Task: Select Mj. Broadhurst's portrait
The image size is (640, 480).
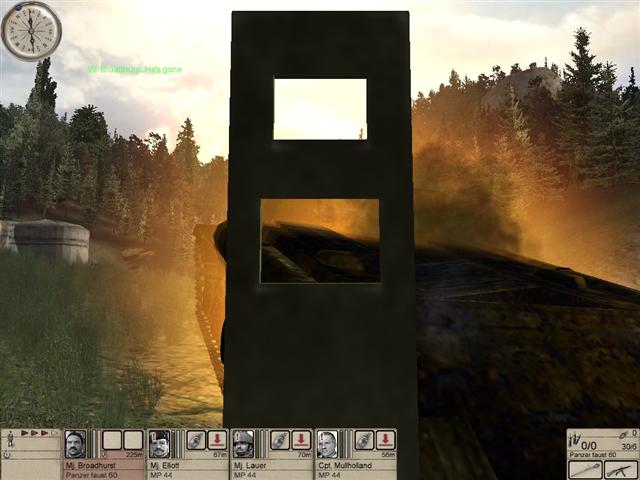Action: [75, 444]
